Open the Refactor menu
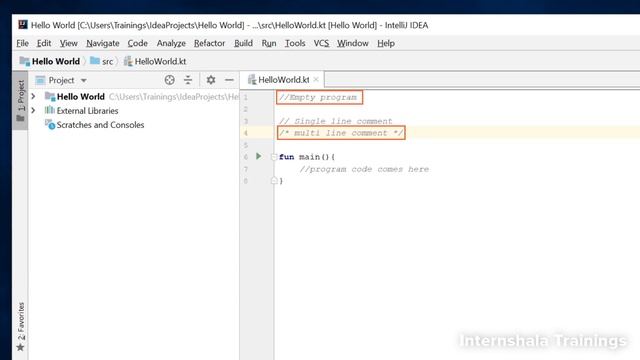The image size is (640, 360). (209, 43)
